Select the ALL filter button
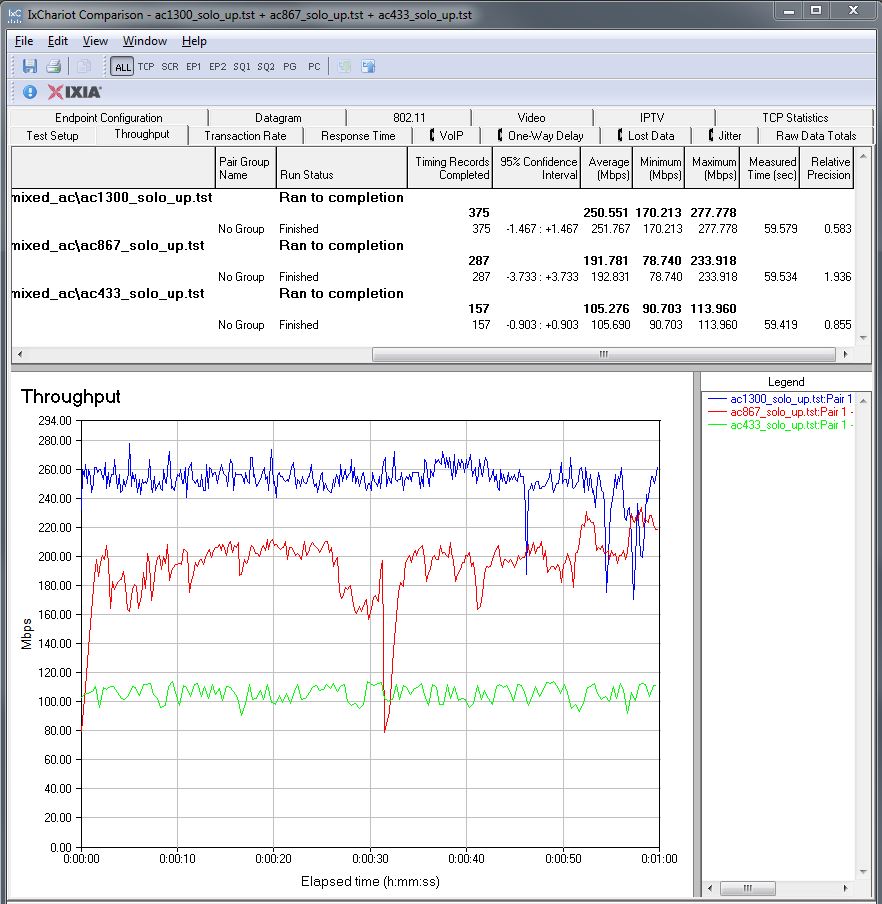The height and width of the screenshot is (904, 882). point(122,67)
